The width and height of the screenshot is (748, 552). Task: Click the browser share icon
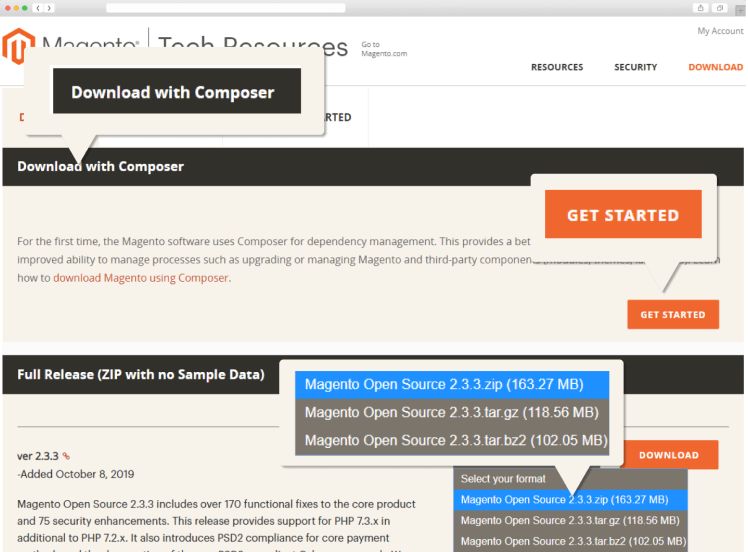pyautogui.click(x=700, y=8)
